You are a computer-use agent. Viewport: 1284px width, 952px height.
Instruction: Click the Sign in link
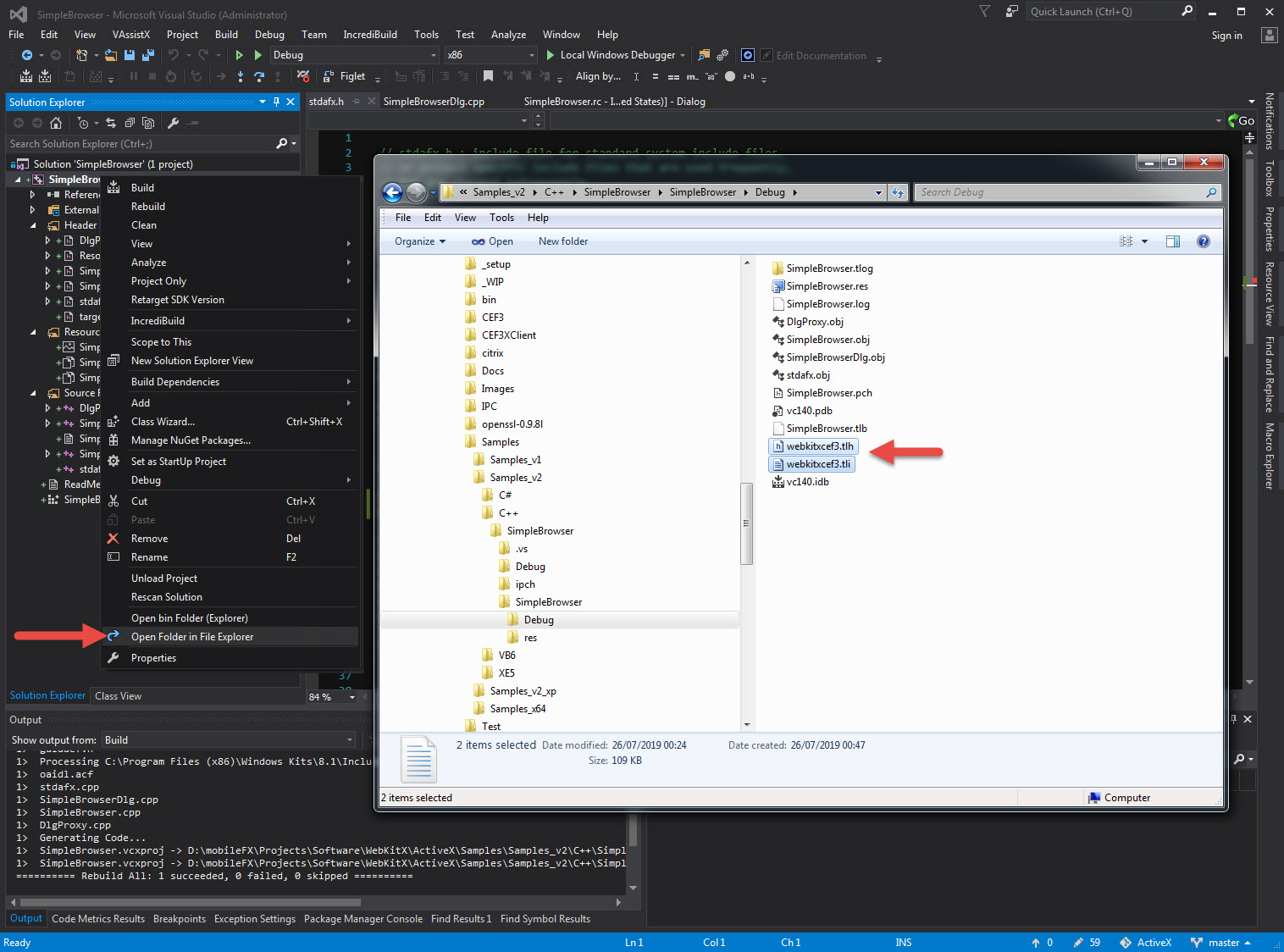click(1226, 36)
